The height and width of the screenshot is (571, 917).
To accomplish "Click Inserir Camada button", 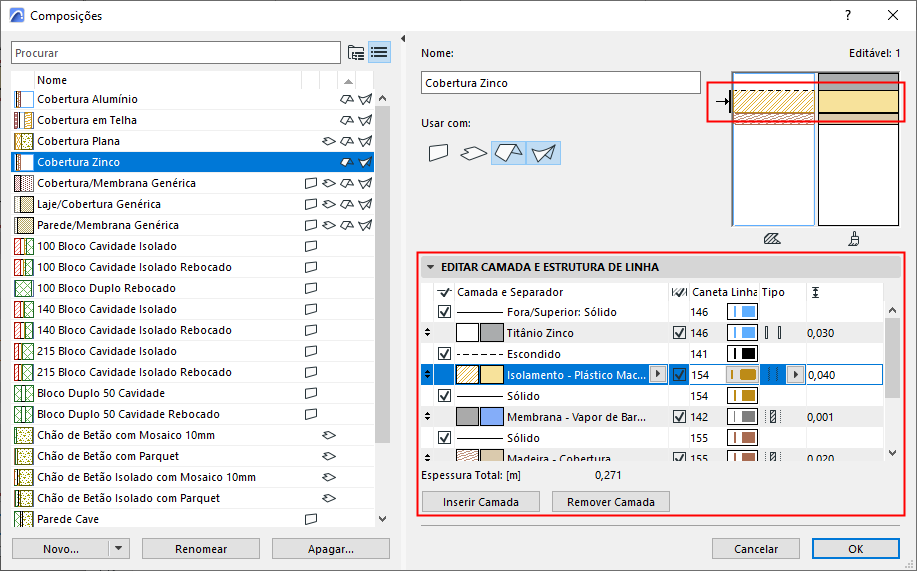I will (481, 502).
